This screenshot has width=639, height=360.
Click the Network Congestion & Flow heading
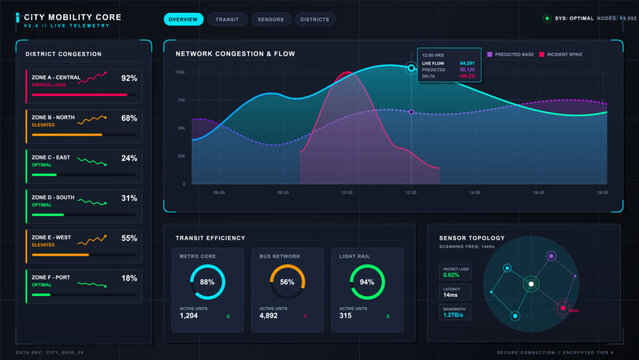[x=235, y=54]
